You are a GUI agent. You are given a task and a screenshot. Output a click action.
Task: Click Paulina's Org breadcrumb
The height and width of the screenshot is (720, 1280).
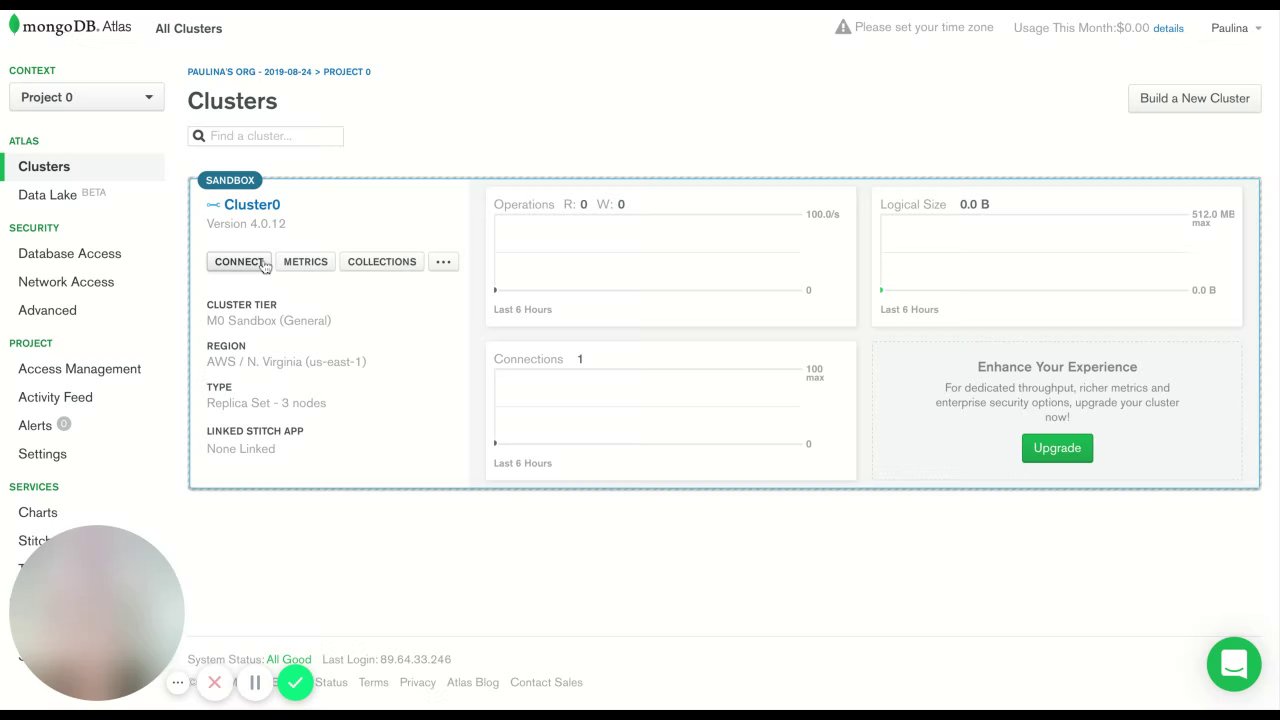click(x=249, y=72)
